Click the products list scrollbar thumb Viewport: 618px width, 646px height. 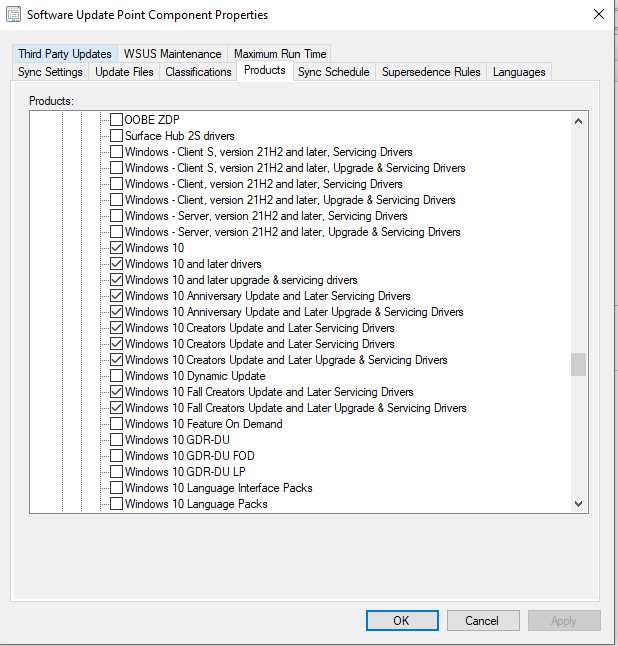click(578, 364)
